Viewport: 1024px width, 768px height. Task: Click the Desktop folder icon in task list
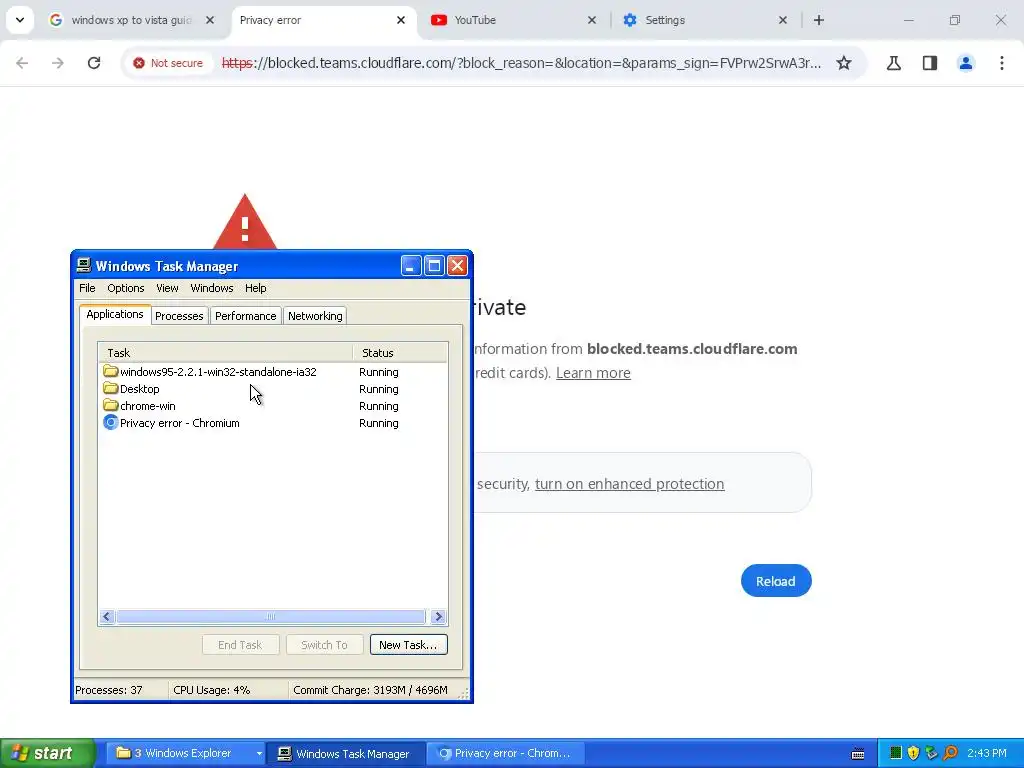click(x=110, y=389)
